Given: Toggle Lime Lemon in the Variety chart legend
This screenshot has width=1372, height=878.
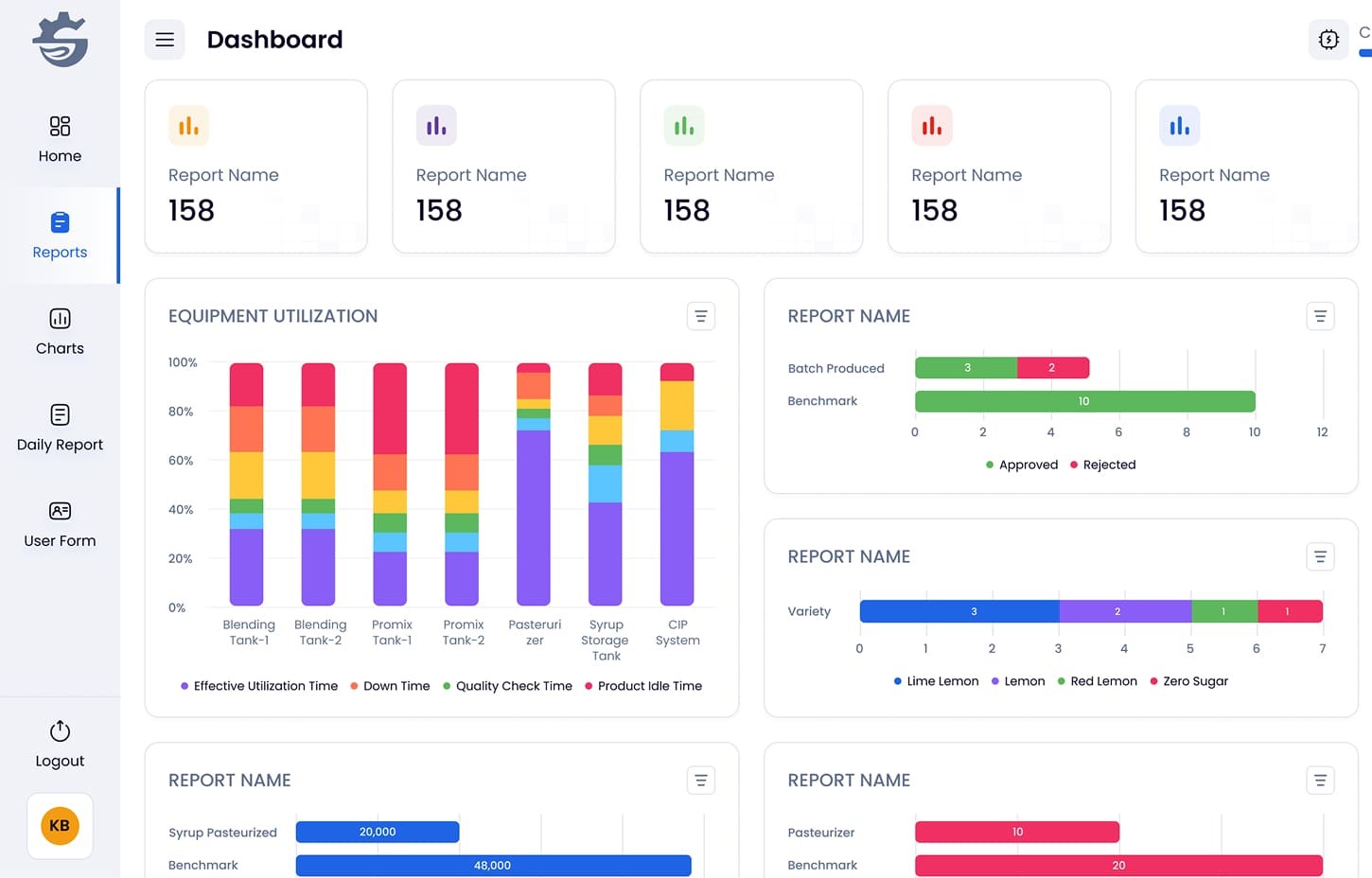Looking at the screenshot, I should click(x=936, y=681).
